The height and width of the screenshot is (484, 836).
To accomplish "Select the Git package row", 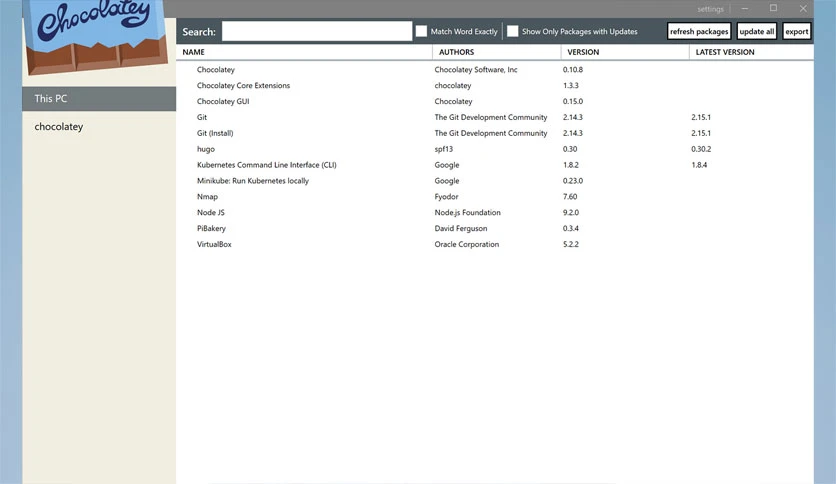I will point(495,117).
